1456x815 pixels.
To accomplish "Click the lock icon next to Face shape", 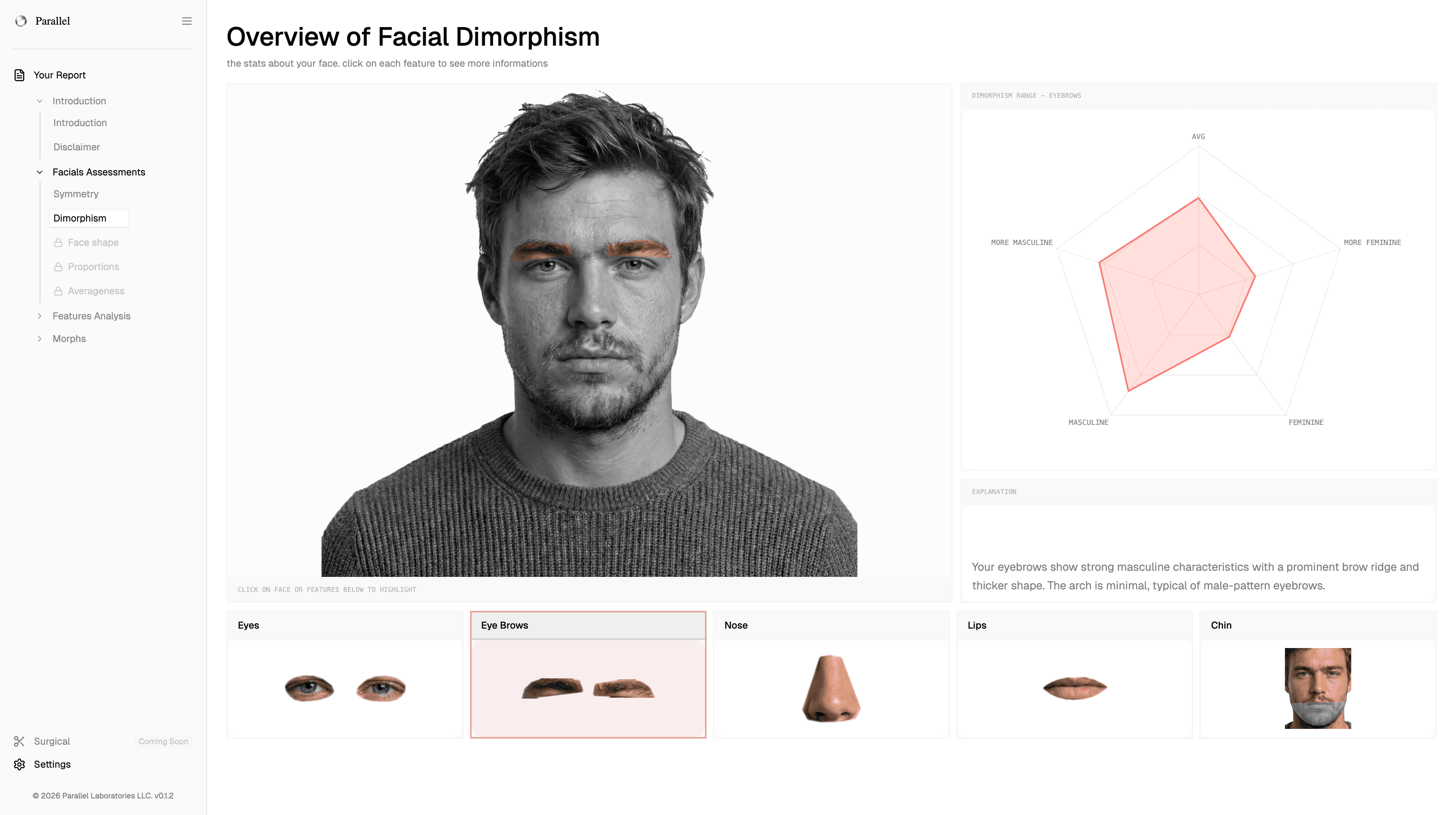I will click(59, 242).
